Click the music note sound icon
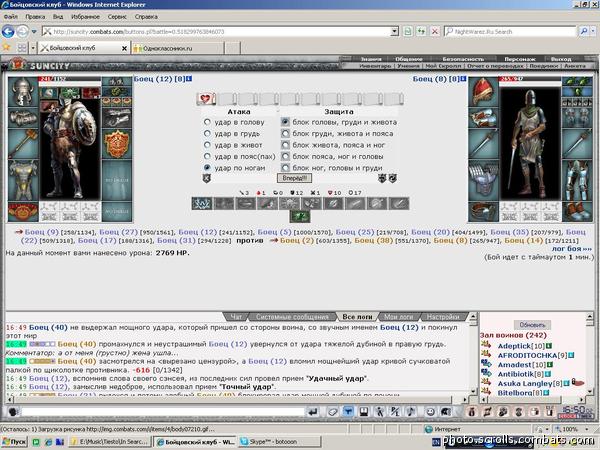This screenshot has height=450, width=600. (x=411, y=412)
